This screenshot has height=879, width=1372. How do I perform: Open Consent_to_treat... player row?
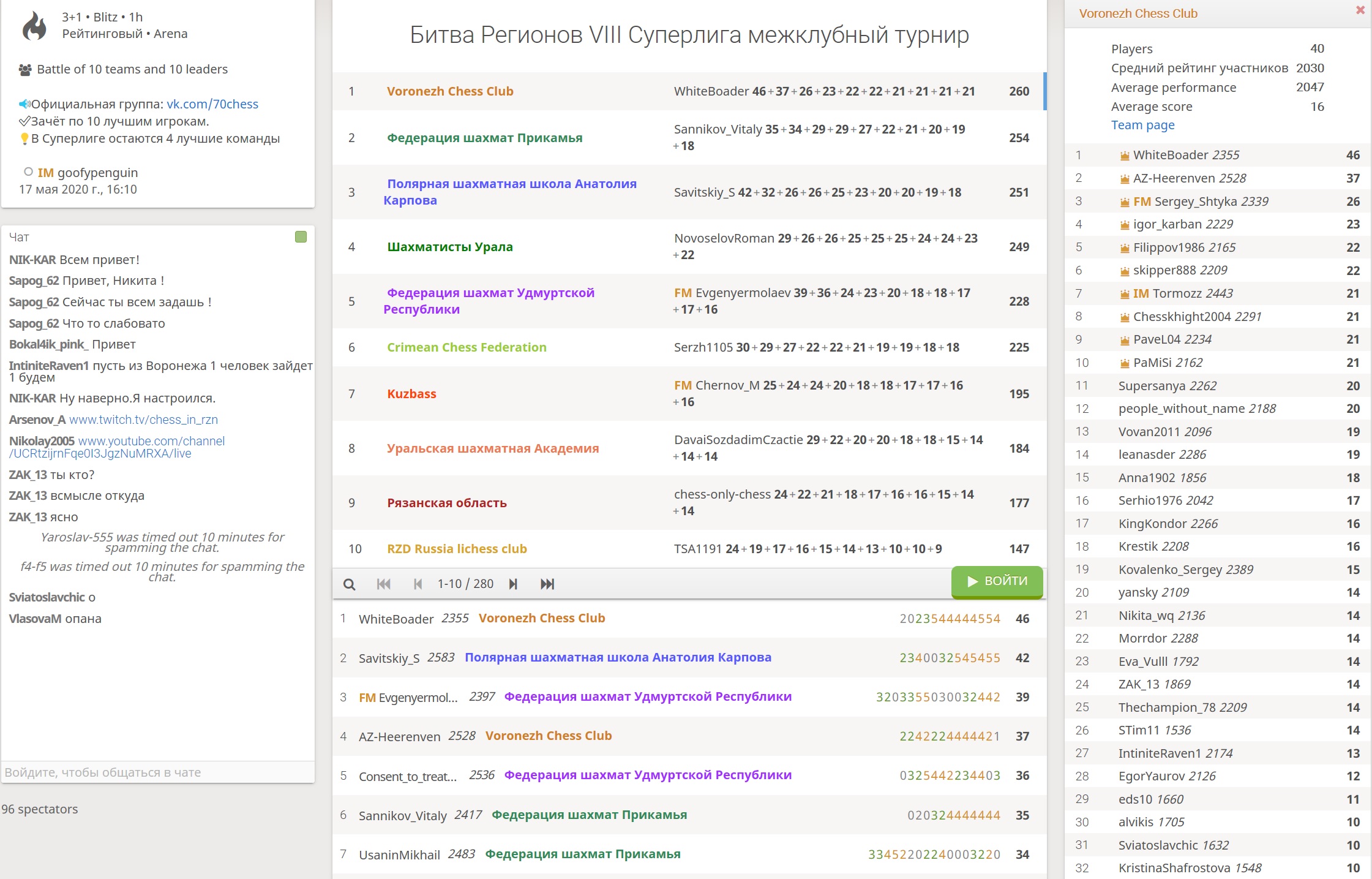point(689,775)
